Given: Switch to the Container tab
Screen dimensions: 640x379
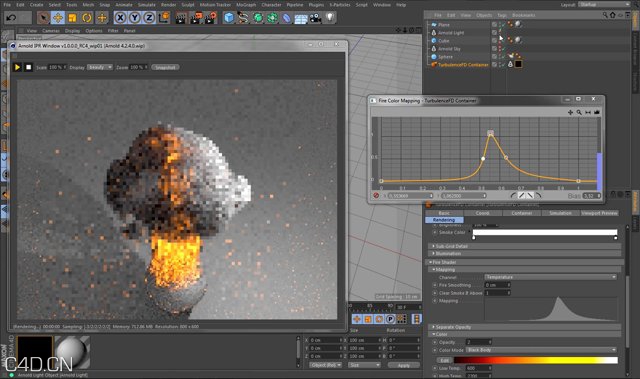Looking at the screenshot, I should pos(522,213).
